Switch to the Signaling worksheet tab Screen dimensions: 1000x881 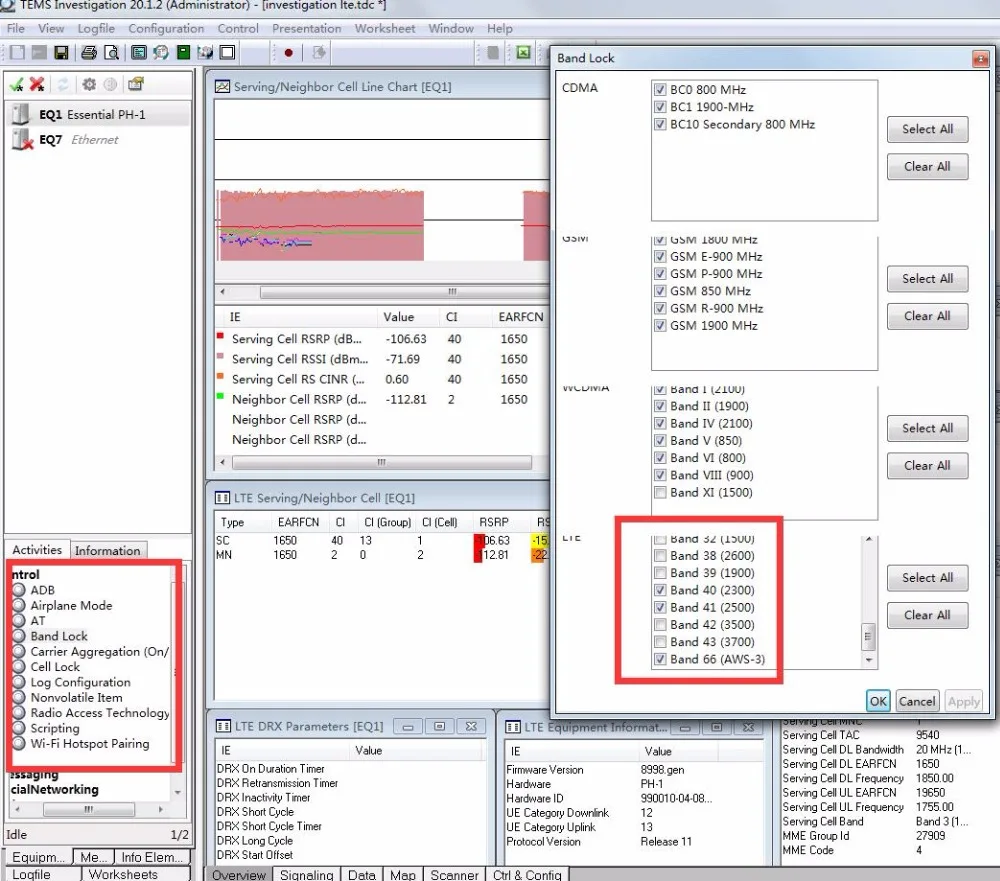307,875
